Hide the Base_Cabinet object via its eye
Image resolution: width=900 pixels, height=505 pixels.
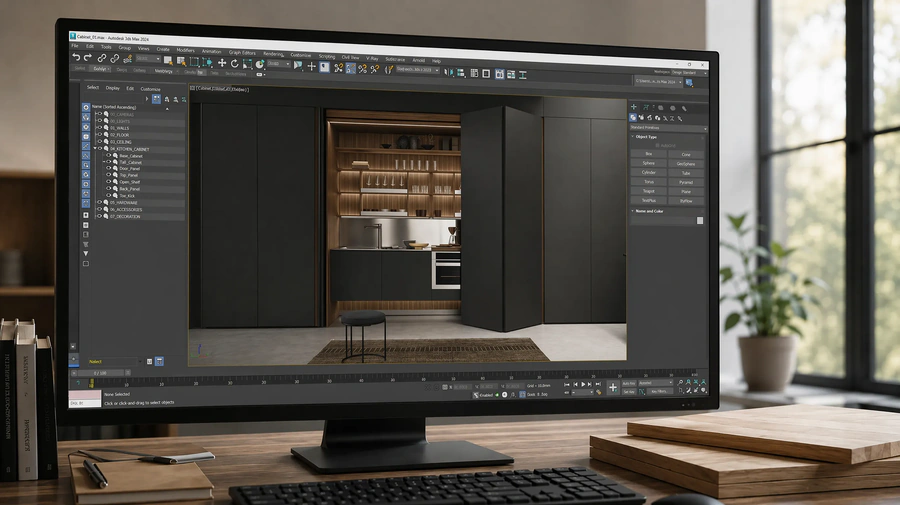[108, 156]
